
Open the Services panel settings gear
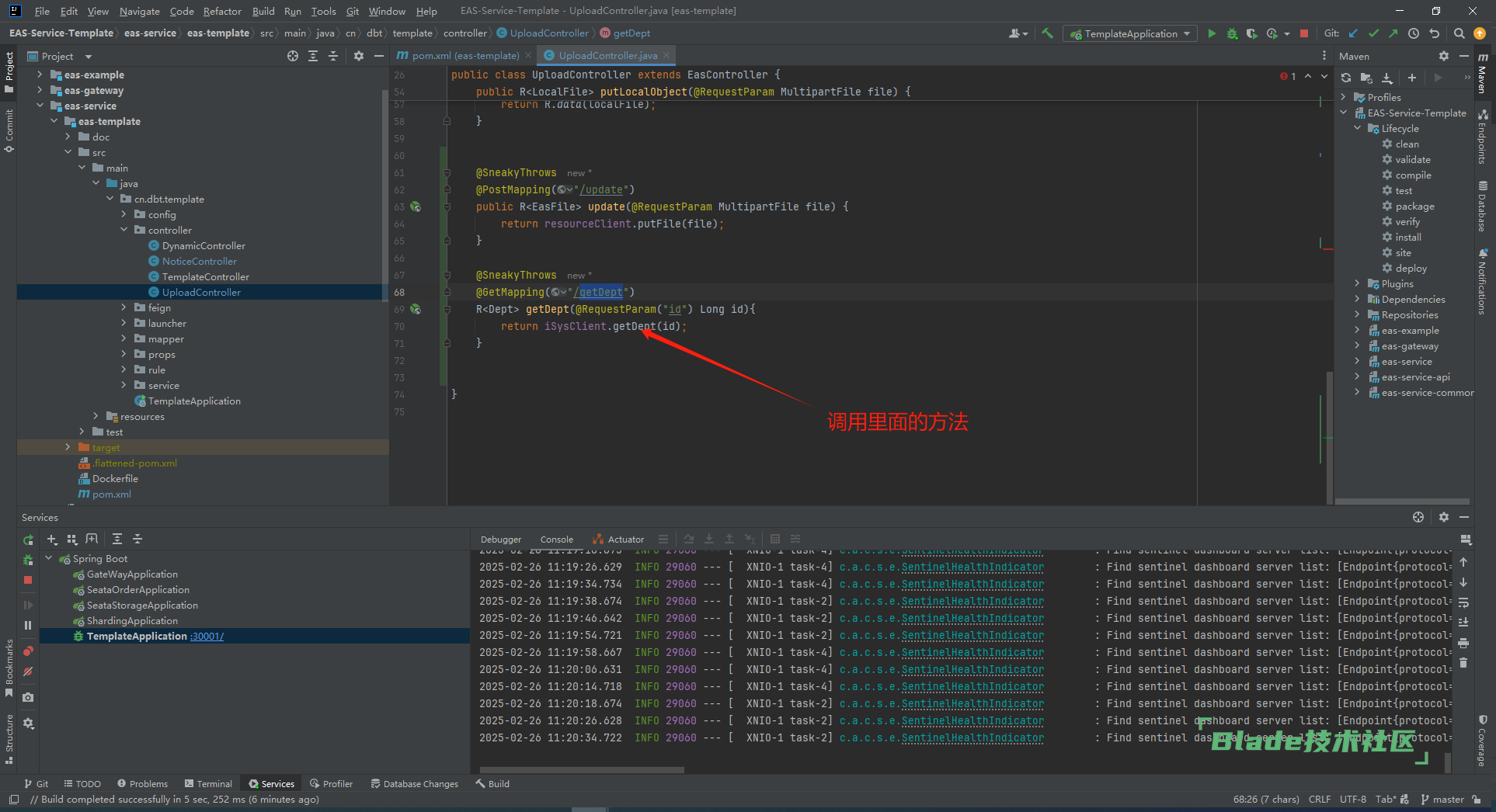[x=1444, y=517]
